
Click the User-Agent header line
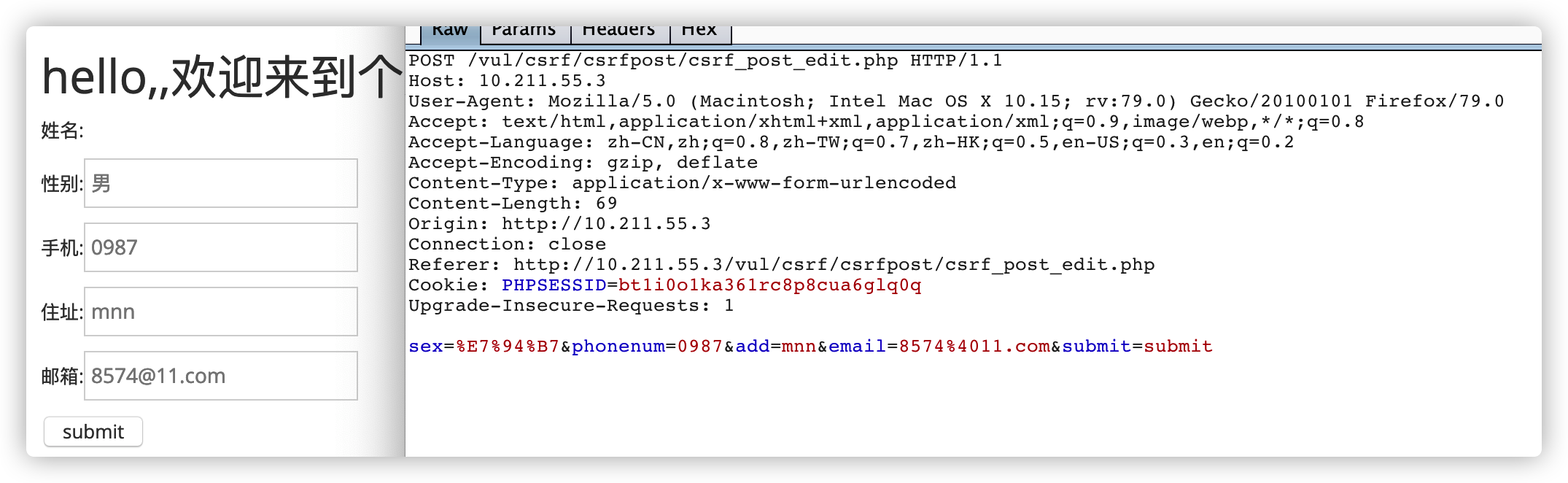tap(955, 101)
